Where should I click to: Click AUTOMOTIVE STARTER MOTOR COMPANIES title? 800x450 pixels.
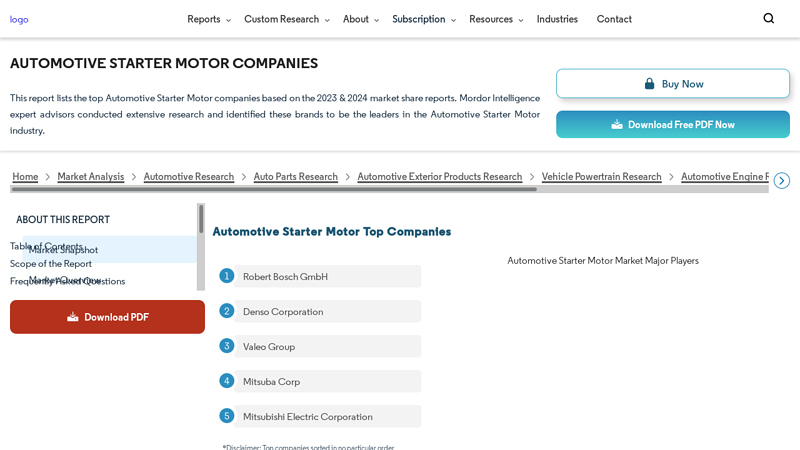(164, 63)
